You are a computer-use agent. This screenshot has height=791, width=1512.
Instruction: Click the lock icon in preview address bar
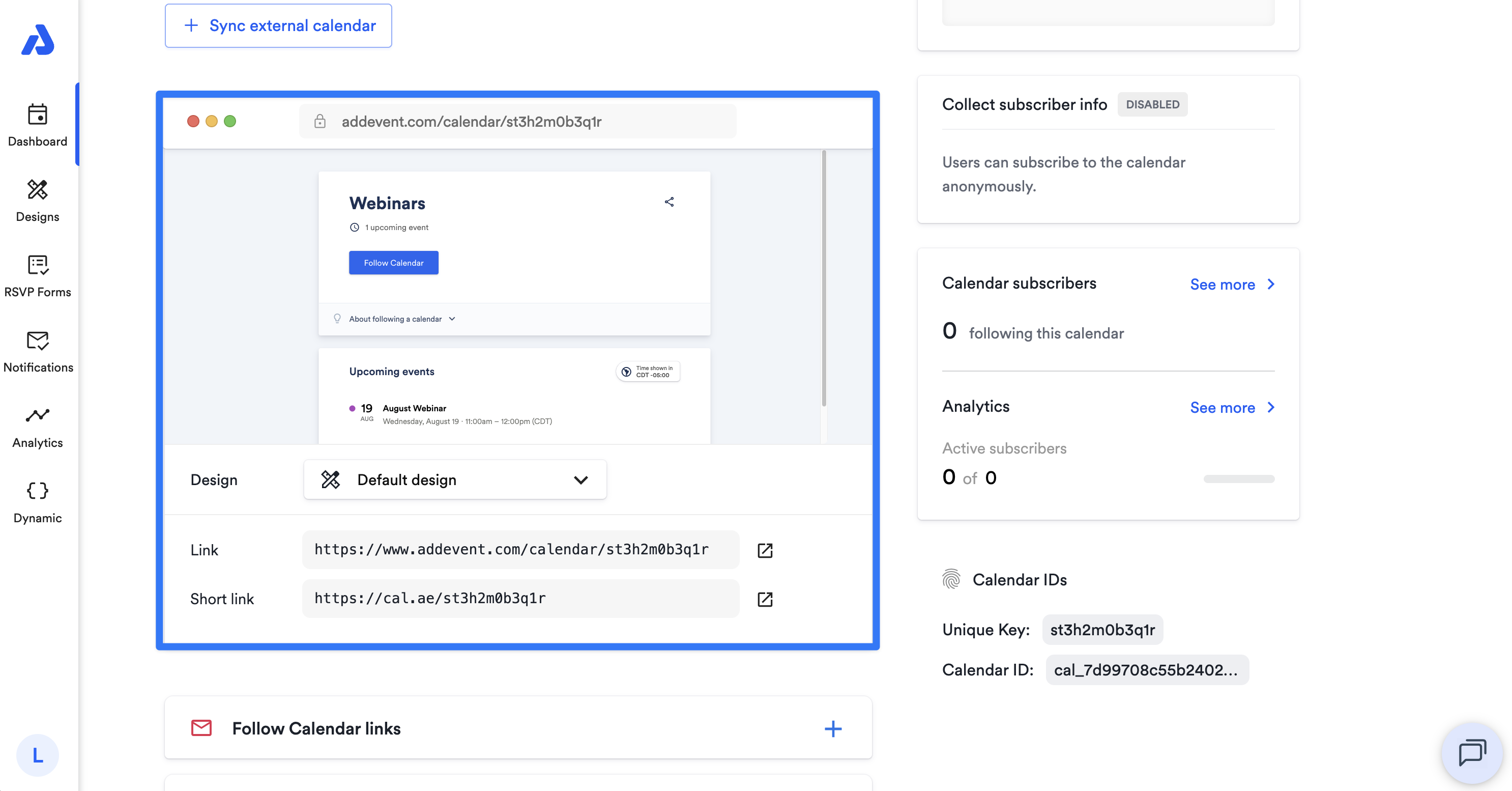pos(320,122)
